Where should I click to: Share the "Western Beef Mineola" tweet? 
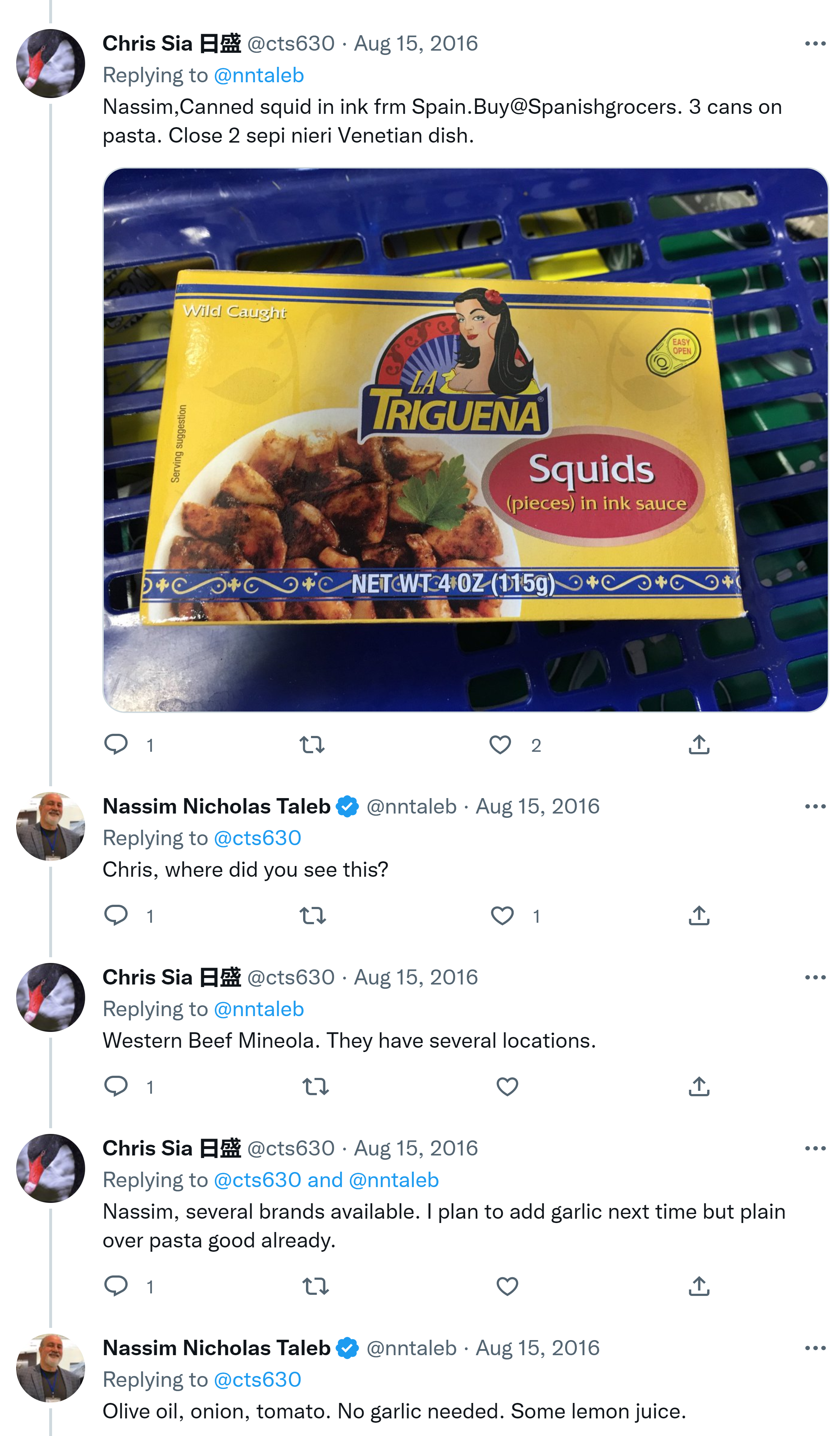coord(699,1087)
